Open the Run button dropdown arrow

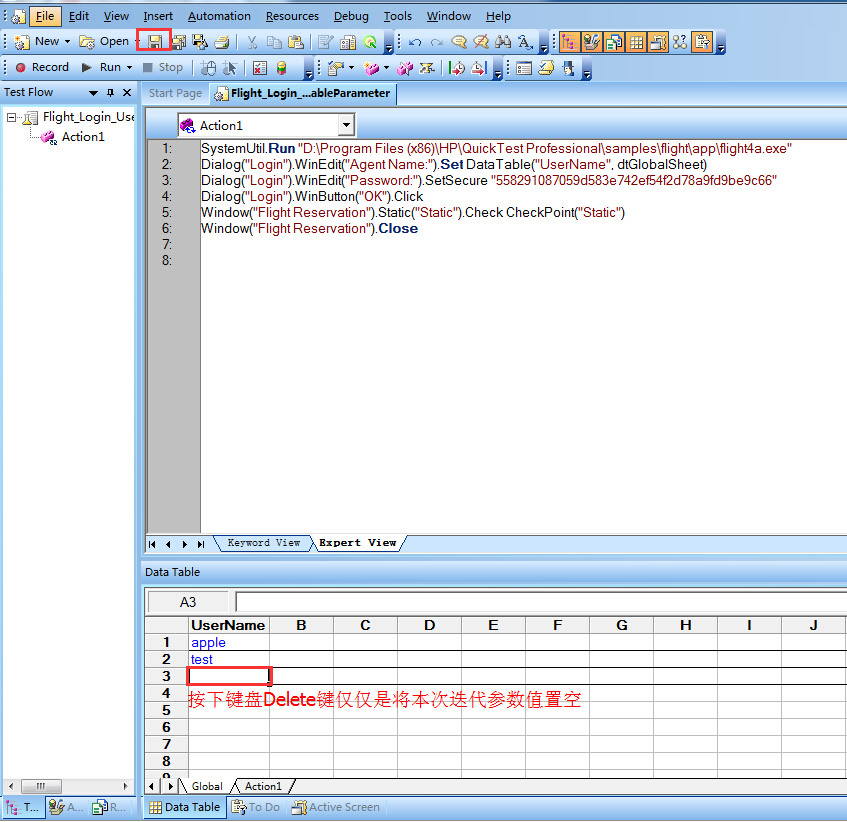(x=129, y=68)
